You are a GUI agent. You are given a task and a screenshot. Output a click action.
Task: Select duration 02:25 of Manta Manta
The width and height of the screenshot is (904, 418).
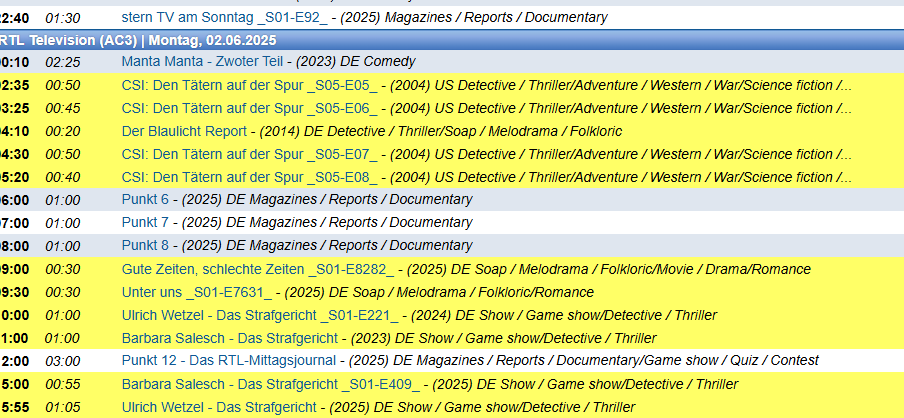(x=63, y=62)
